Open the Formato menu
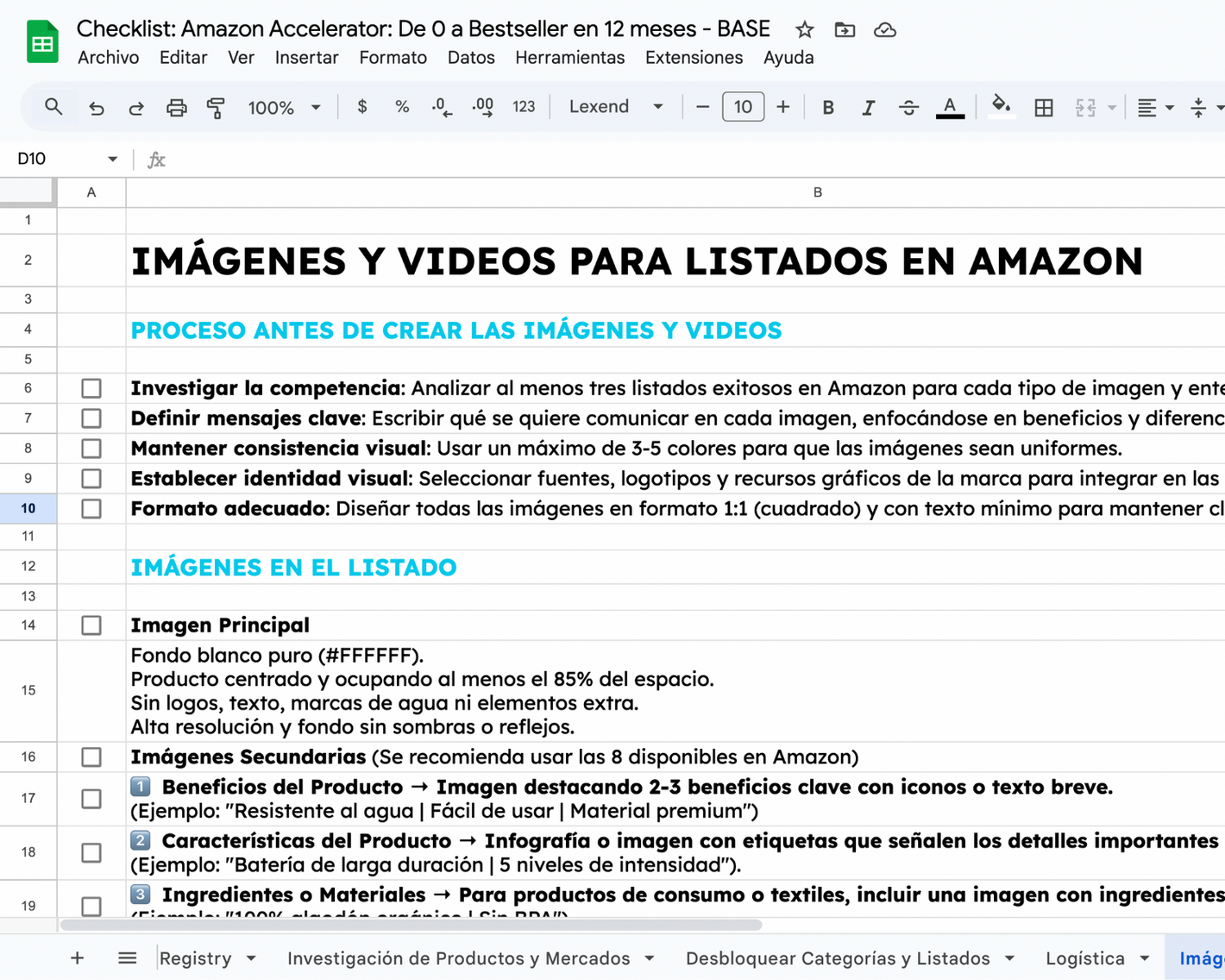The image size is (1225, 980). coord(393,58)
